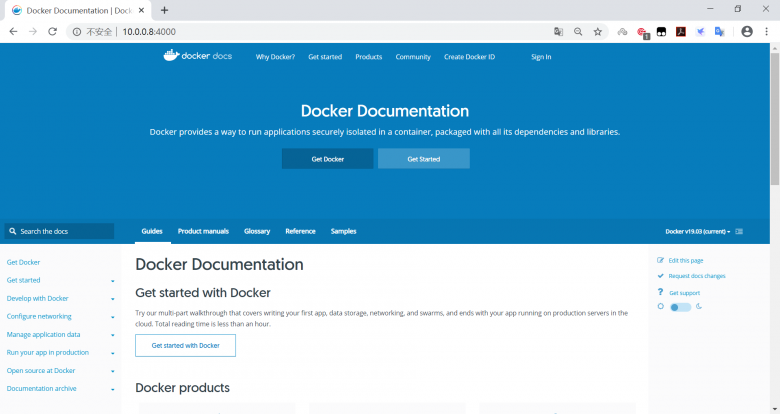Screen dimensions: 780x414
Task: Open Configure networking sidebar item
Action: 39,316
